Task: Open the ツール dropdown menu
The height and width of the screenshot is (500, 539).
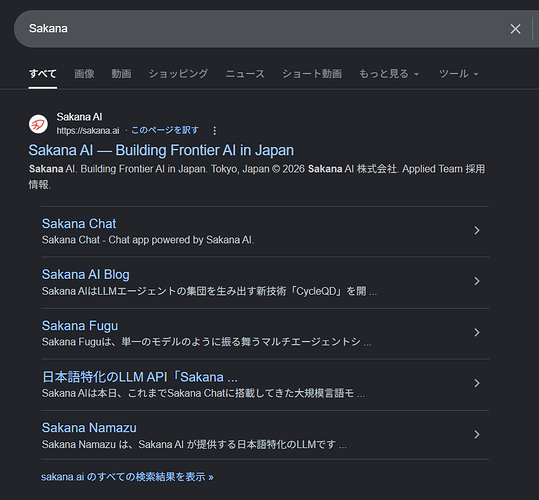Action: 459,74
